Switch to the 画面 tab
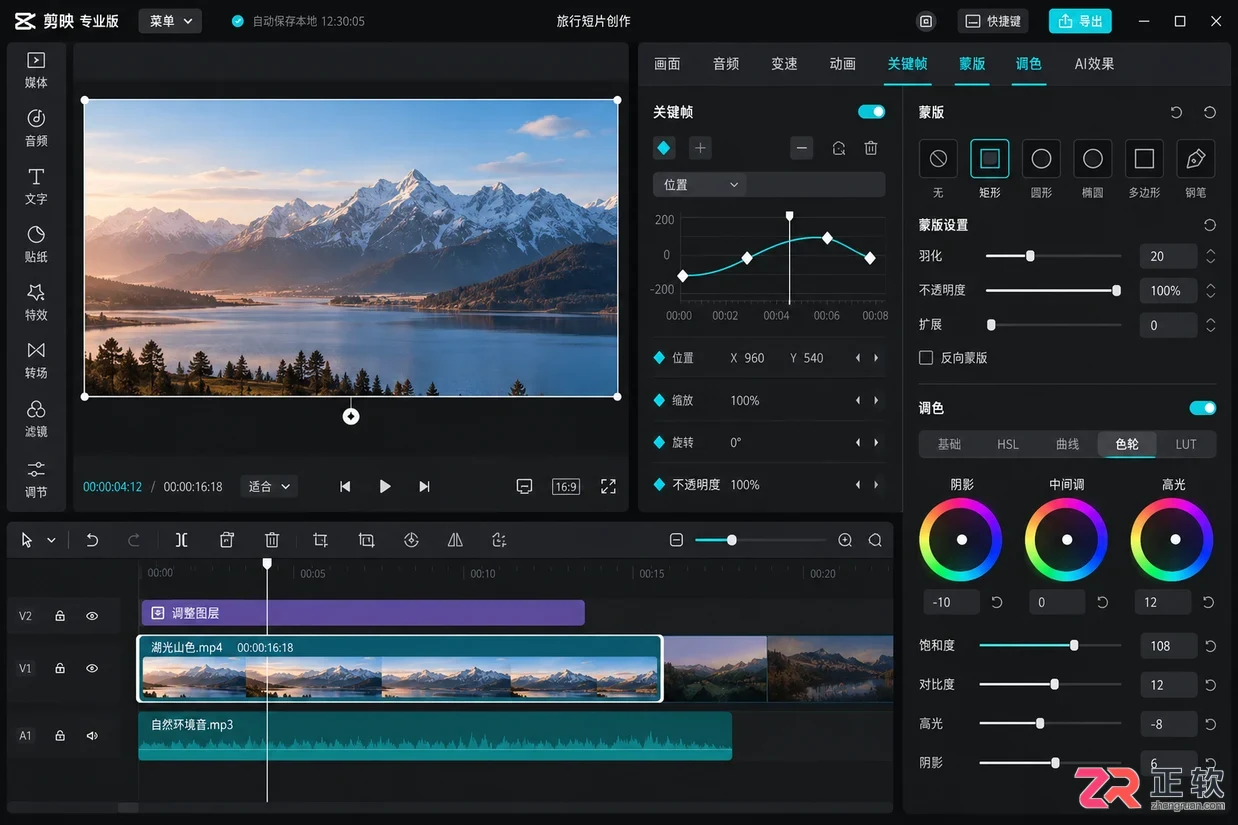 pos(667,64)
